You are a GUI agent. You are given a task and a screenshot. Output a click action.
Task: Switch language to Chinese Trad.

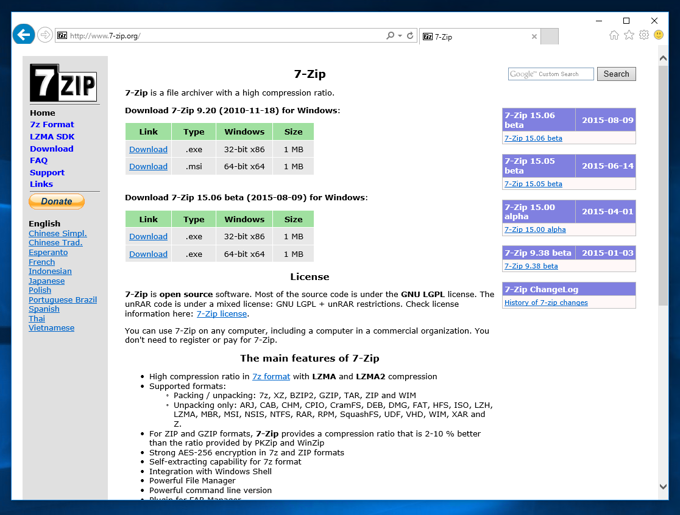pos(56,243)
